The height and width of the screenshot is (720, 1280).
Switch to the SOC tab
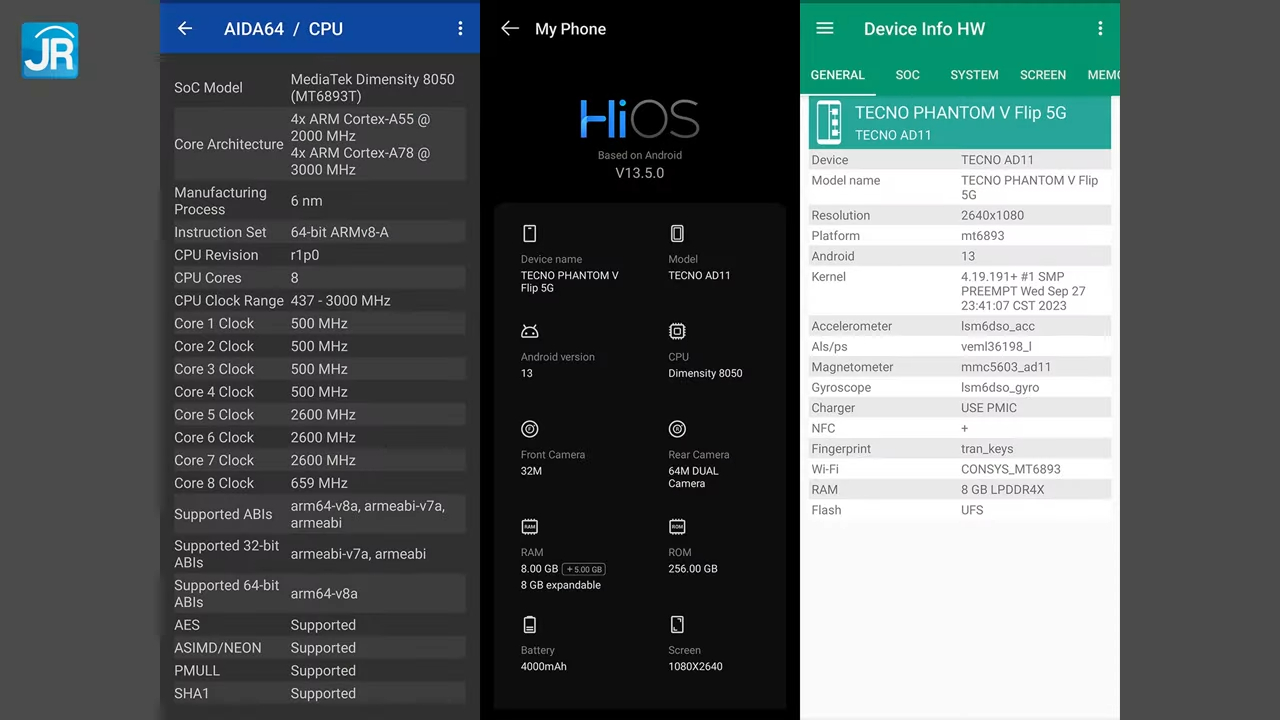click(907, 75)
